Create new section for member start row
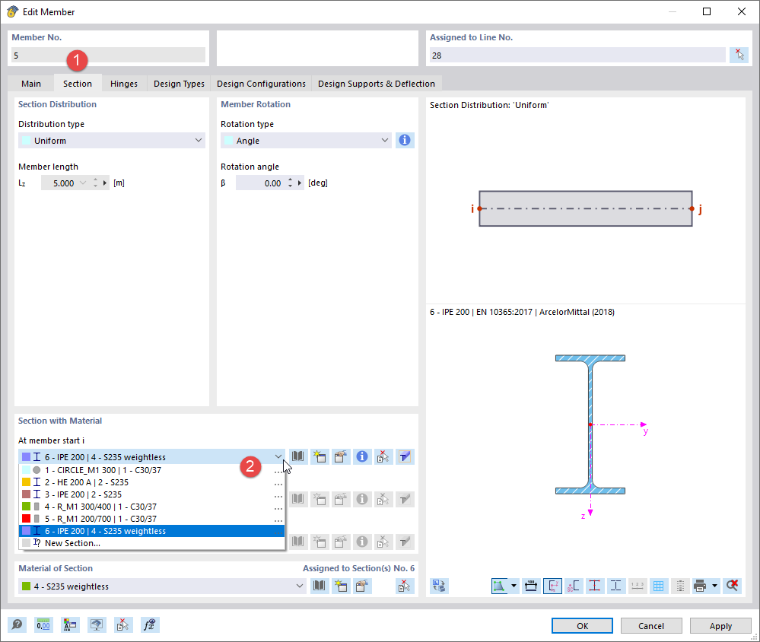760x642 pixels. click(319, 456)
